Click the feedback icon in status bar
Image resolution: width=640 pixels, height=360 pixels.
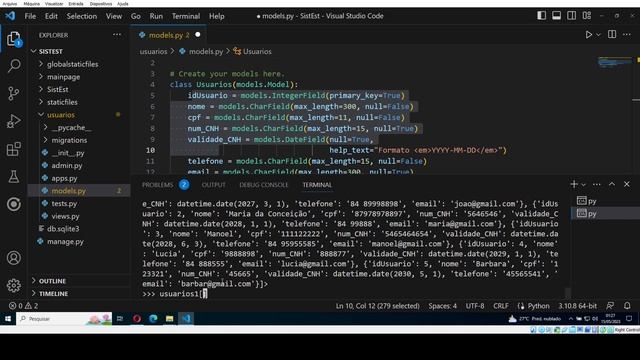610,306
